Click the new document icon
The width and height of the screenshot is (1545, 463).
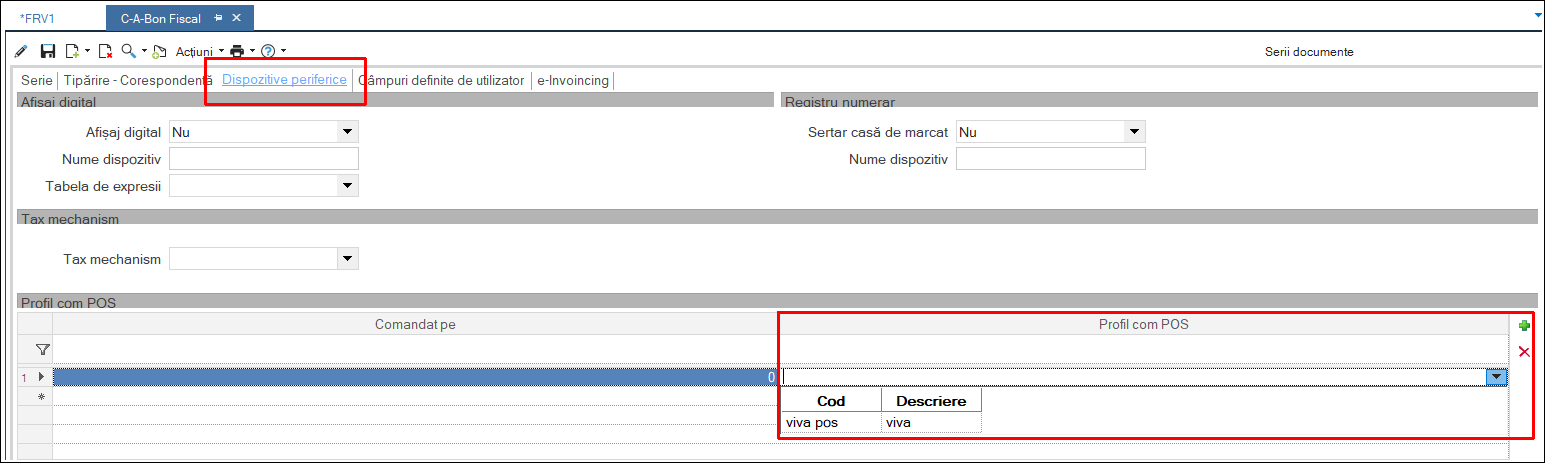(72, 51)
